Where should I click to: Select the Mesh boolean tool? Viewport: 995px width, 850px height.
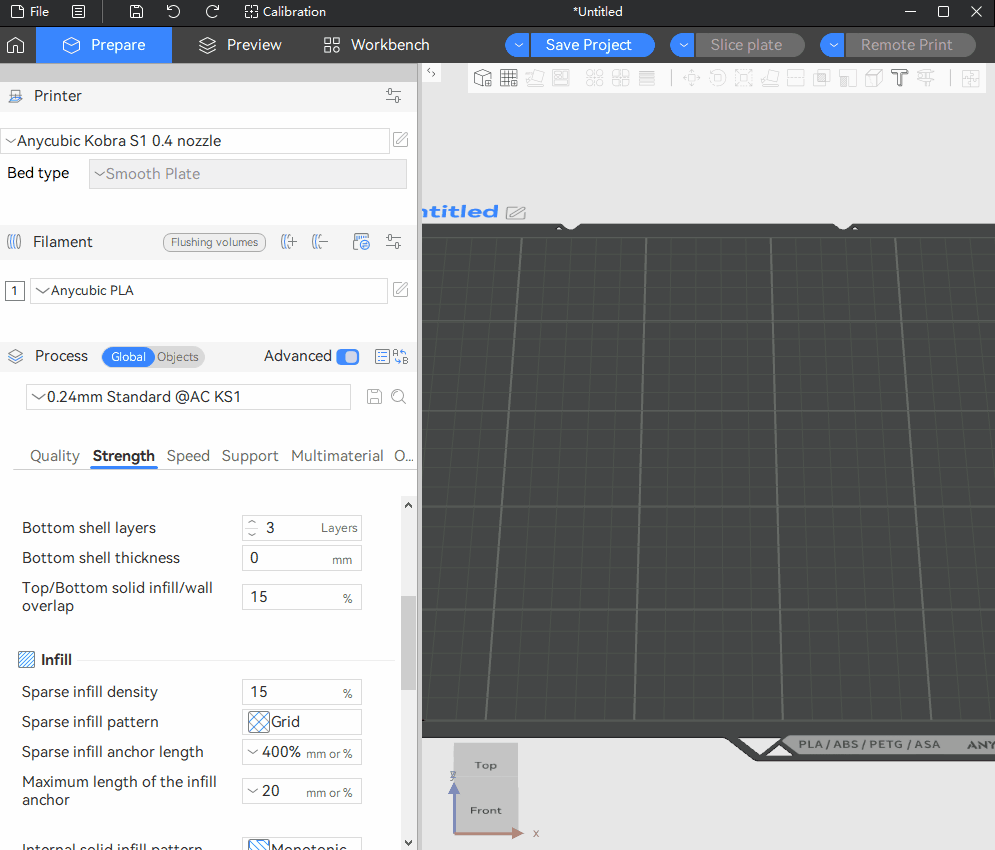tap(822, 78)
